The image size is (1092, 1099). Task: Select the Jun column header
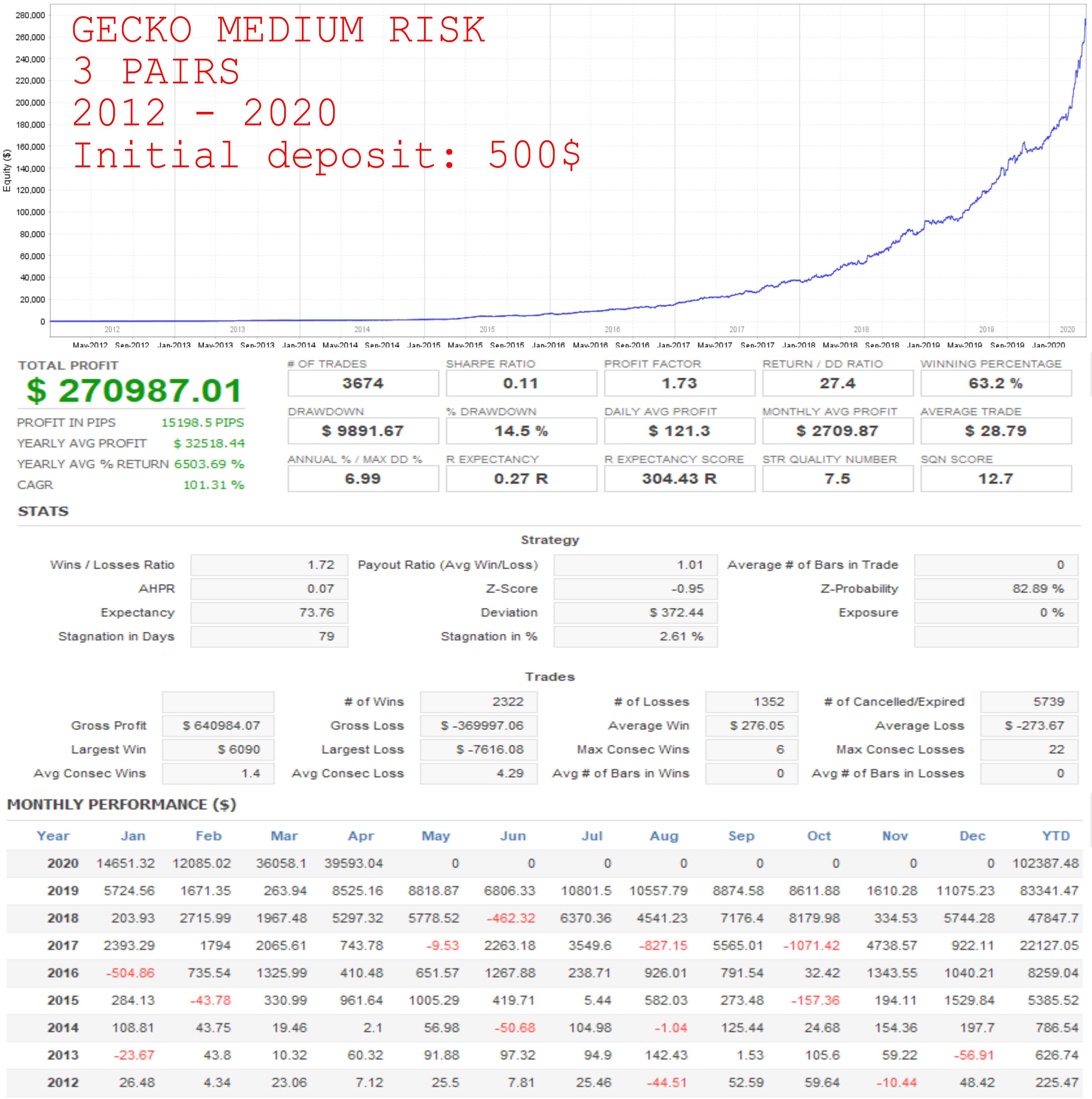click(x=513, y=836)
